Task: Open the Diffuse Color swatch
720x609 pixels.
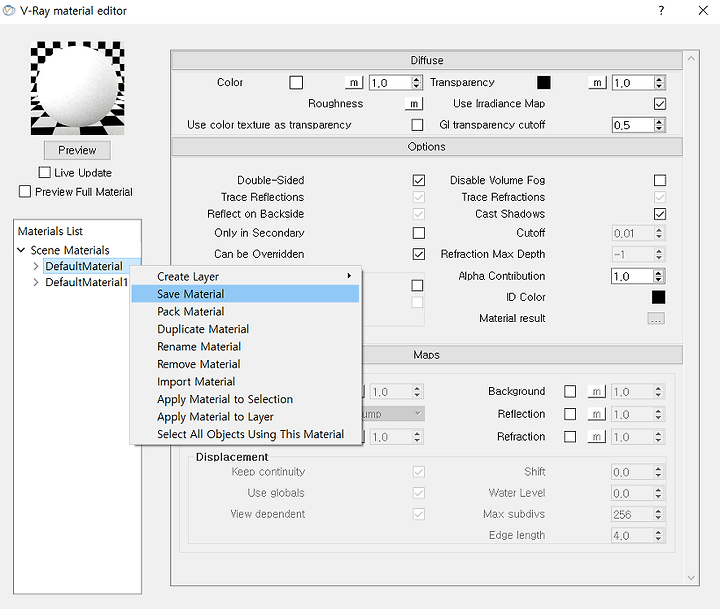Action: (x=296, y=83)
